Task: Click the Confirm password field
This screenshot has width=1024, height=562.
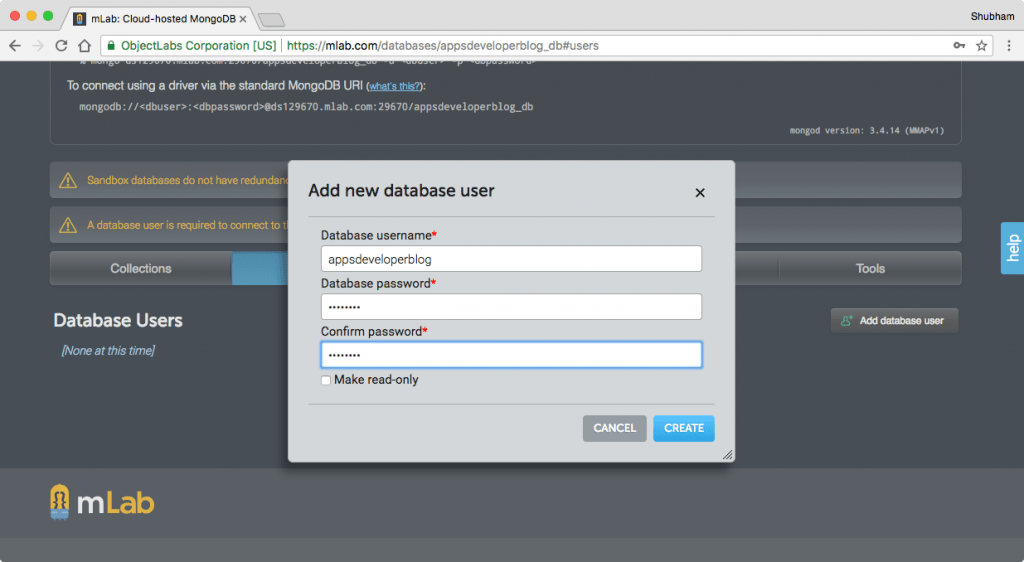Action: 511,355
